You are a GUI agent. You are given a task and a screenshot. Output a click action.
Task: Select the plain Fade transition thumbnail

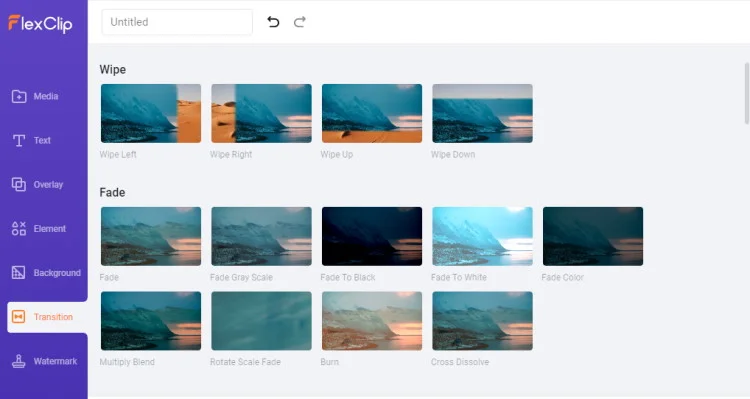pyautogui.click(x=151, y=236)
